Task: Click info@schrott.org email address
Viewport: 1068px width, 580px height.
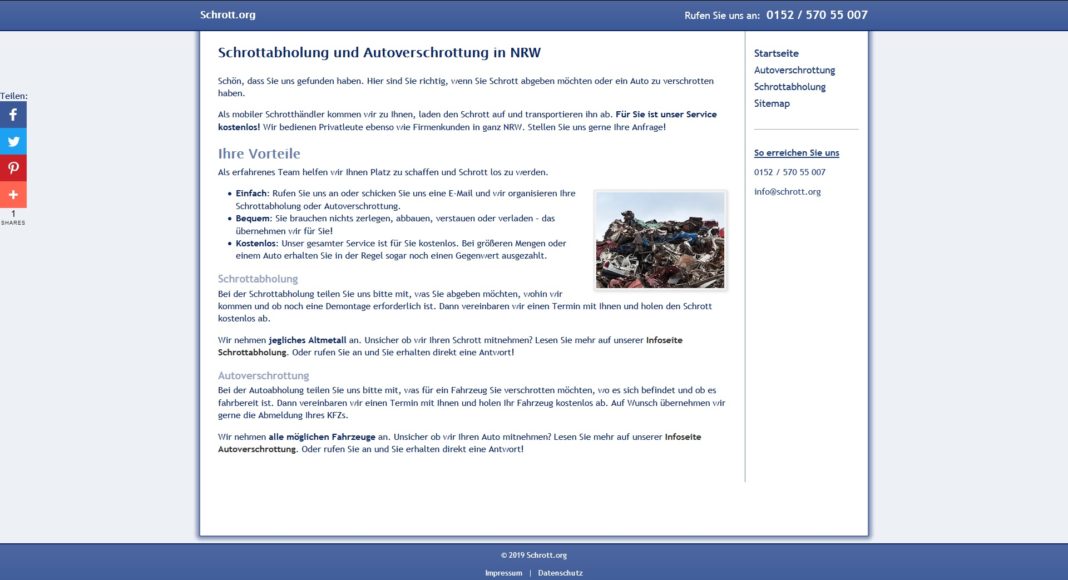Action: click(x=787, y=191)
